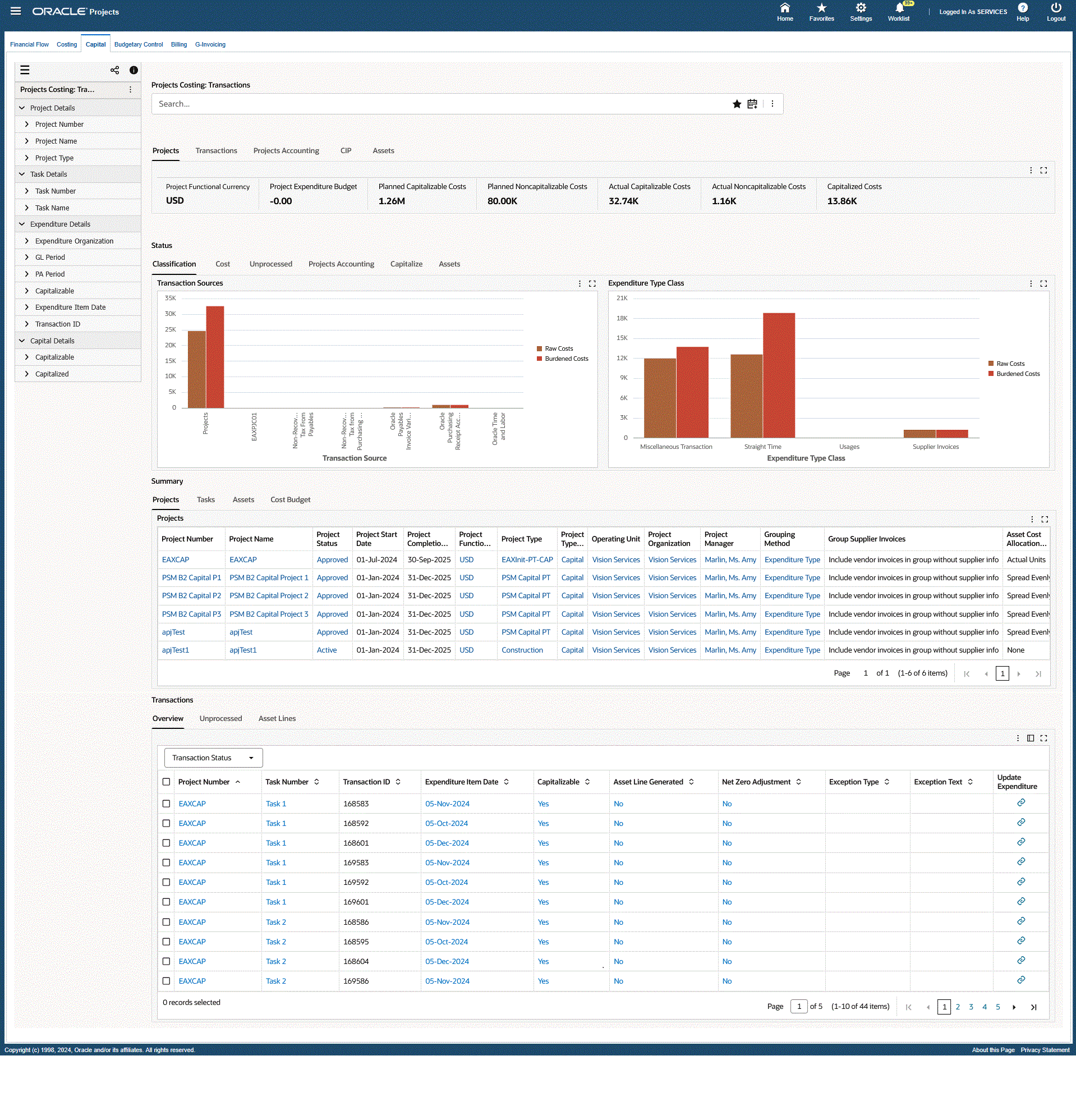Check the row for transaction 168604

(x=166, y=961)
